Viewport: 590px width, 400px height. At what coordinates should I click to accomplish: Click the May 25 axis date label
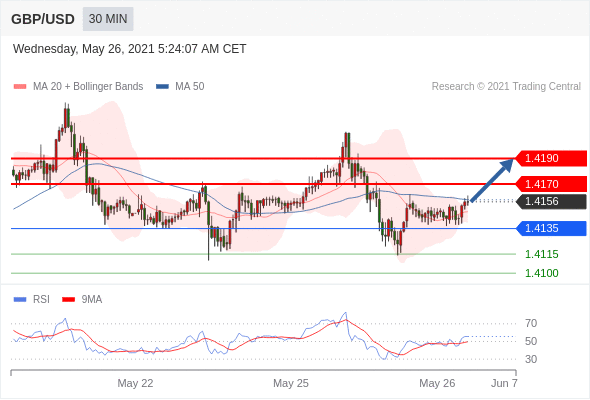pos(291,383)
